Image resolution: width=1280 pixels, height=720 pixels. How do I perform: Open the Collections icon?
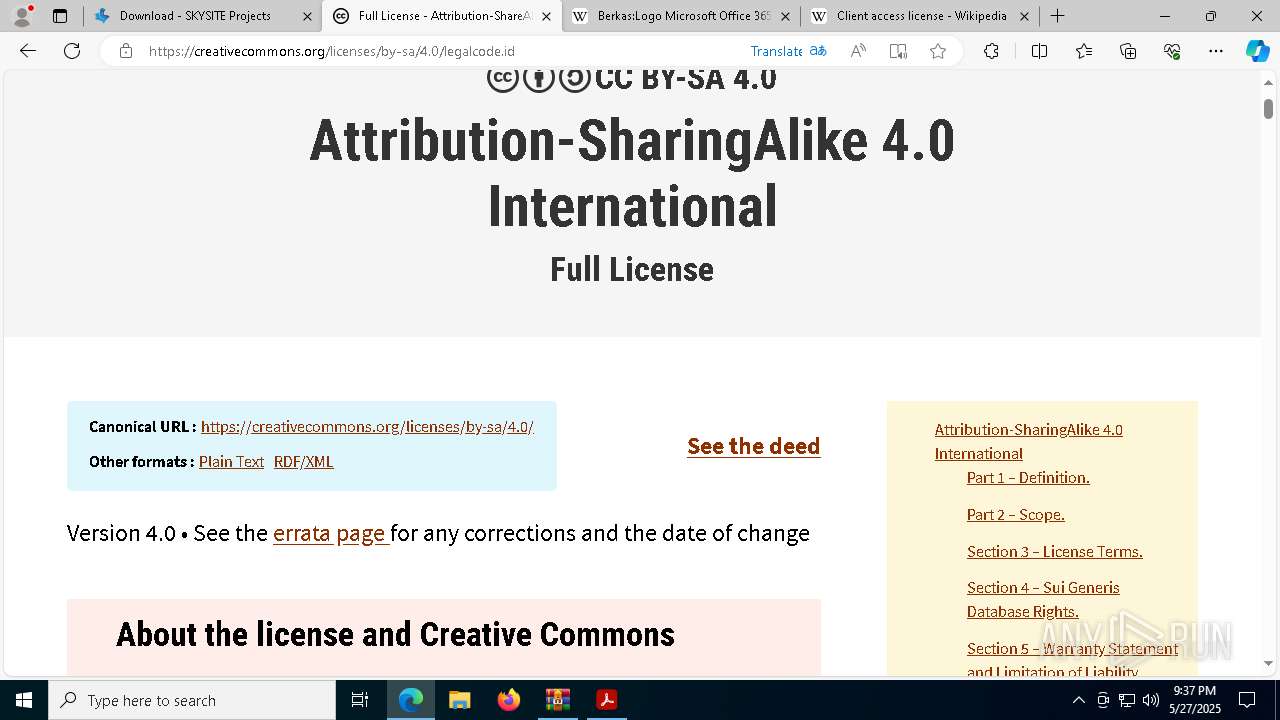pos(1128,51)
